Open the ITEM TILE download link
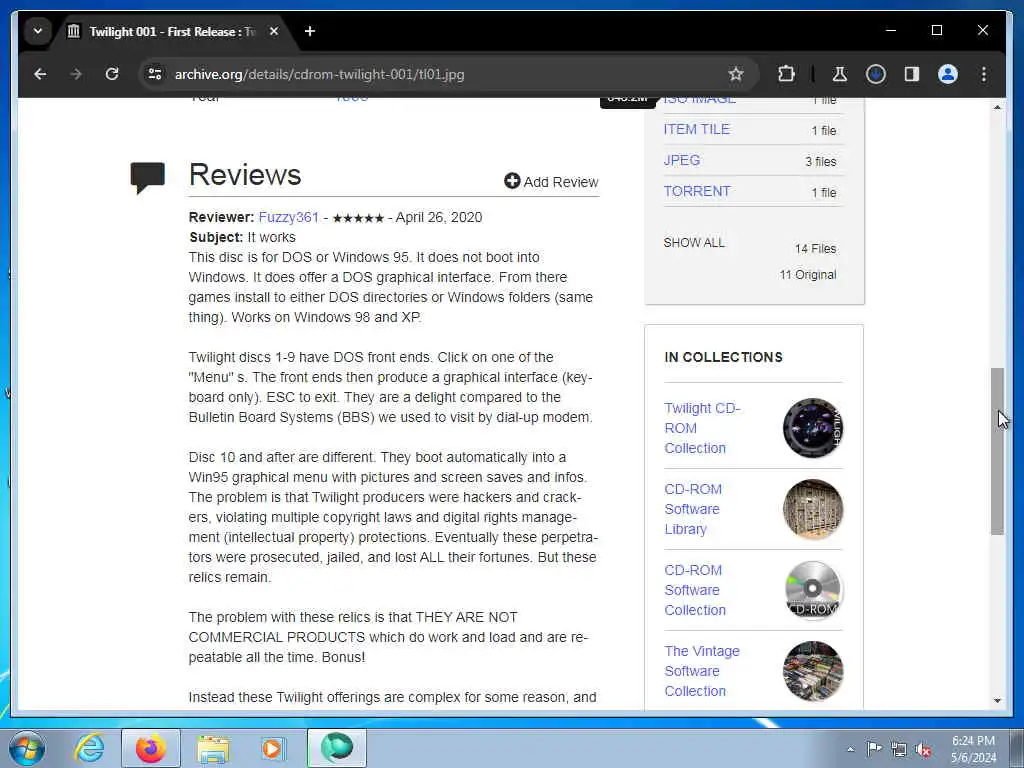Viewport: 1024px width, 768px height. (x=696, y=129)
